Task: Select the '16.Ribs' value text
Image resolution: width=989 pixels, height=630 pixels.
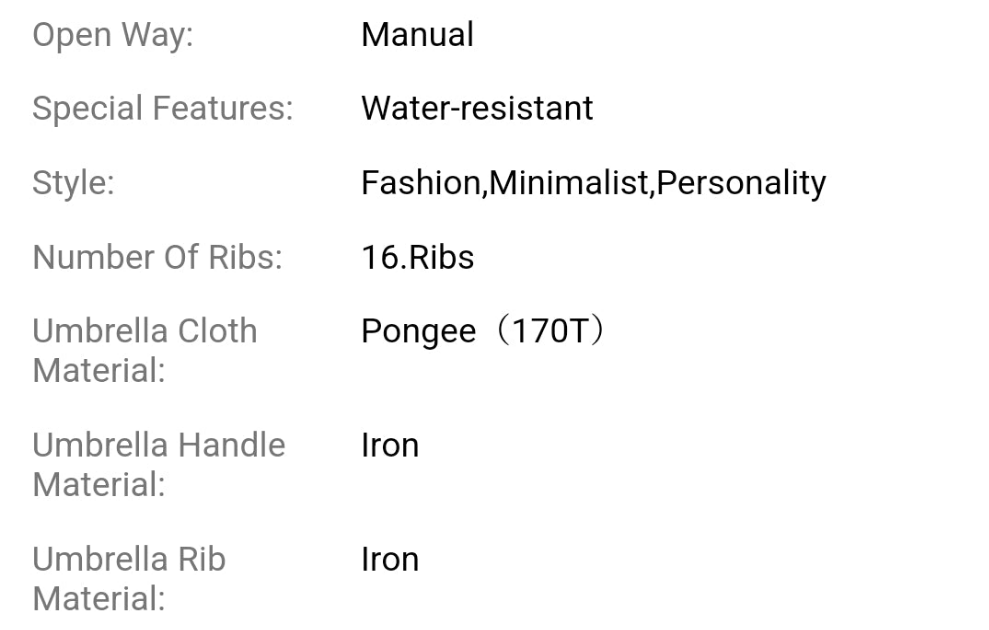Action: point(417,258)
